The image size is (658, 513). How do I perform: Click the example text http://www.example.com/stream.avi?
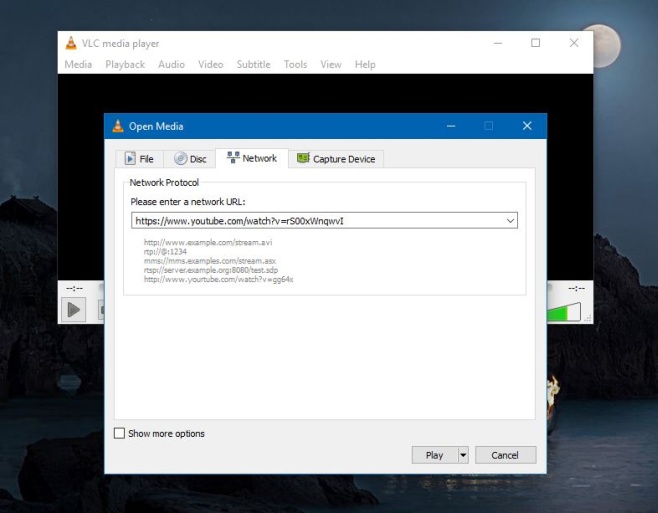(208, 242)
